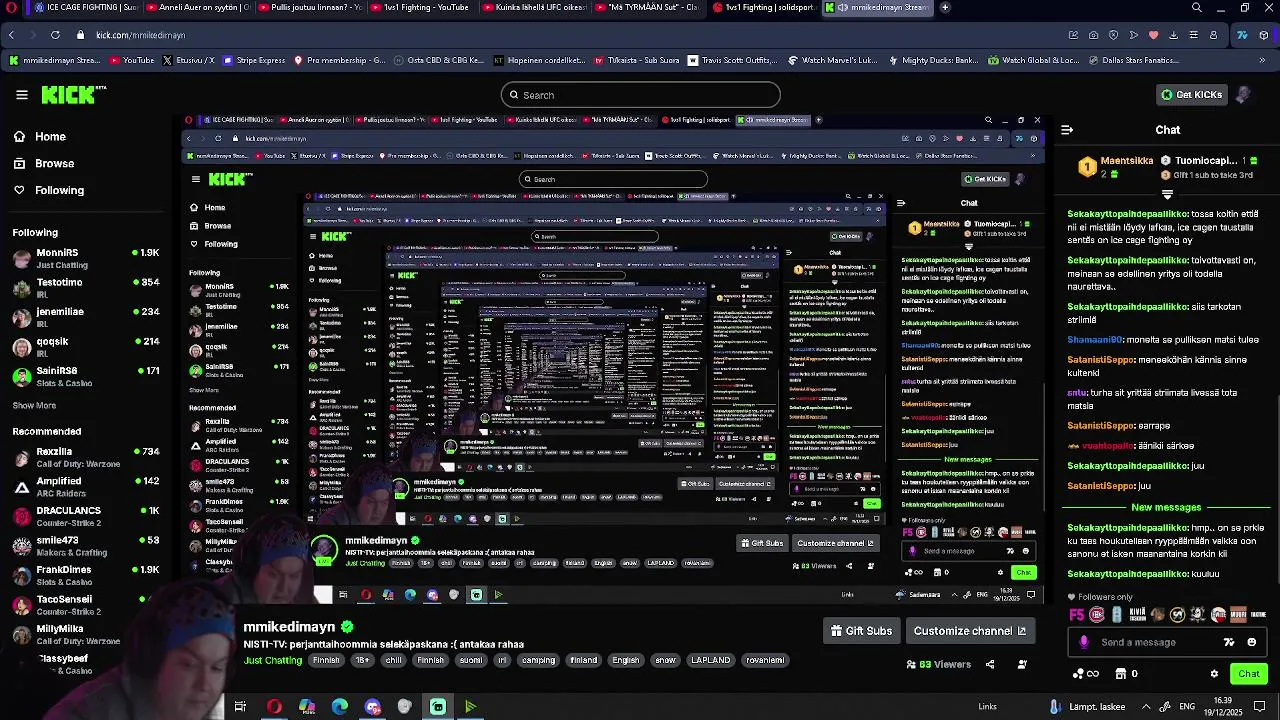
Task: Open the browser tab search magnifier in the title bar
Action: pos(1197,7)
